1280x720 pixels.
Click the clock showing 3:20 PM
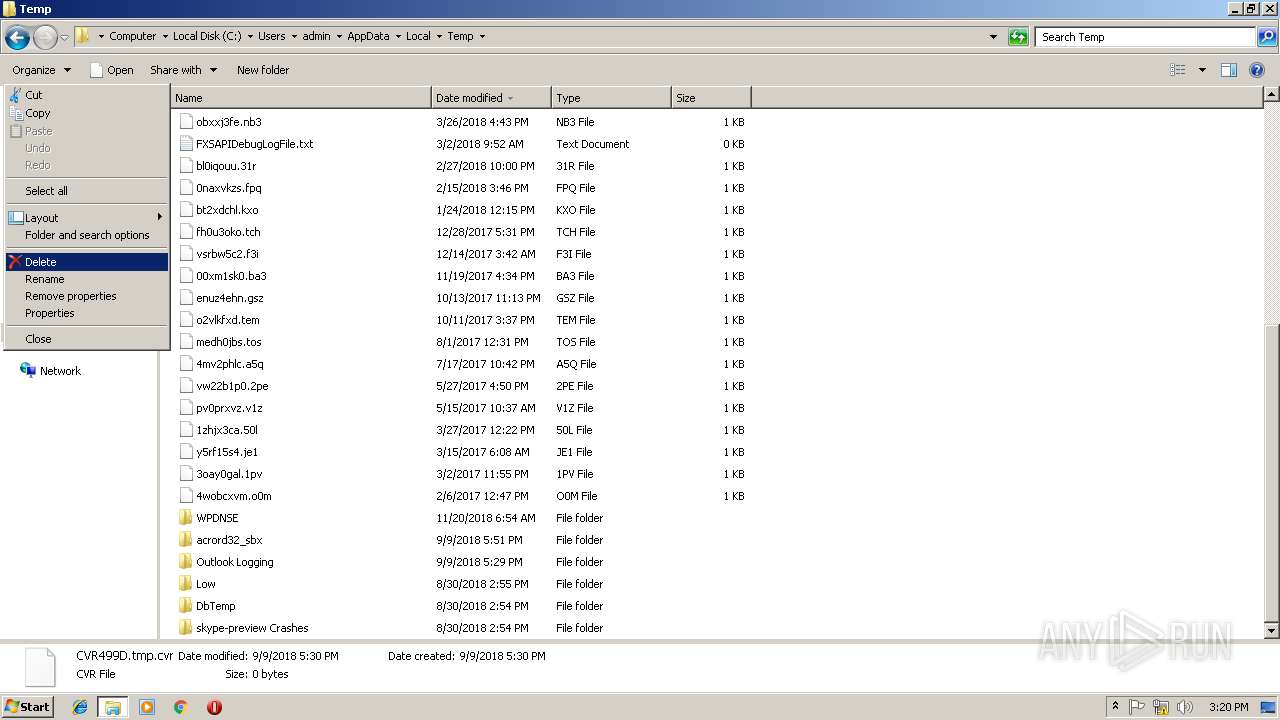pos(1228,707)
